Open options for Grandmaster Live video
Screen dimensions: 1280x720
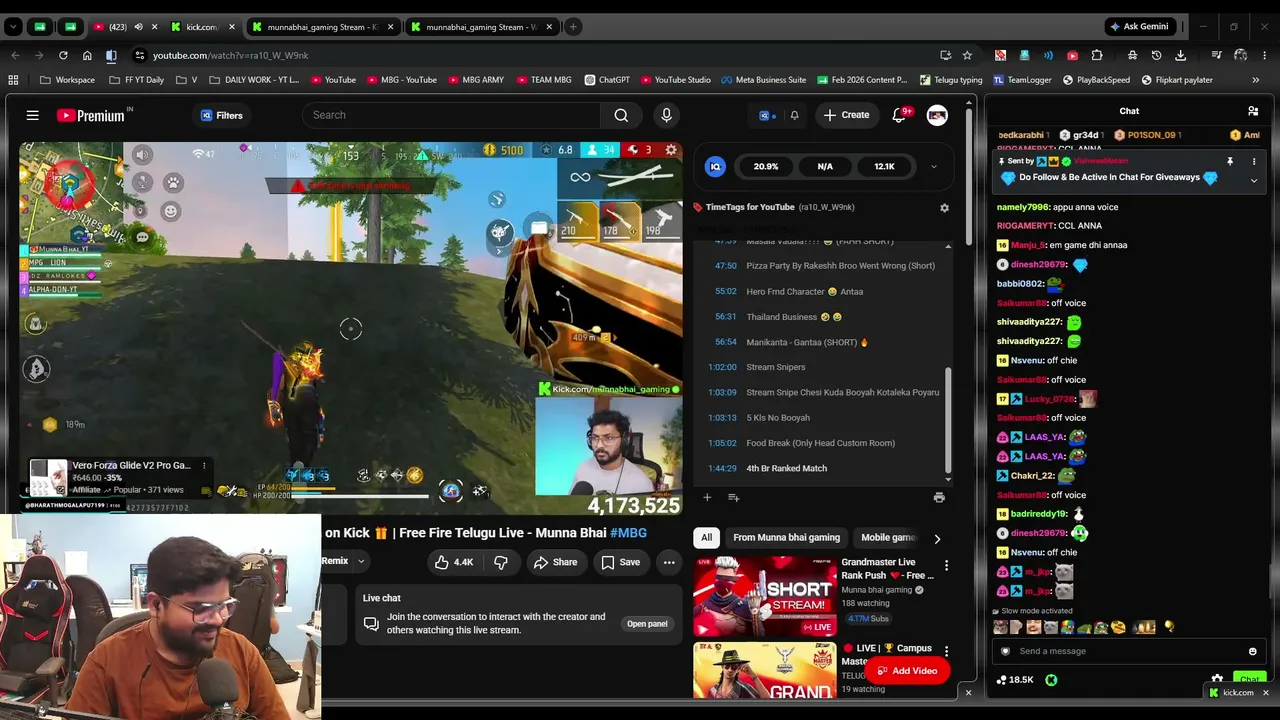[x=946, y=566]
